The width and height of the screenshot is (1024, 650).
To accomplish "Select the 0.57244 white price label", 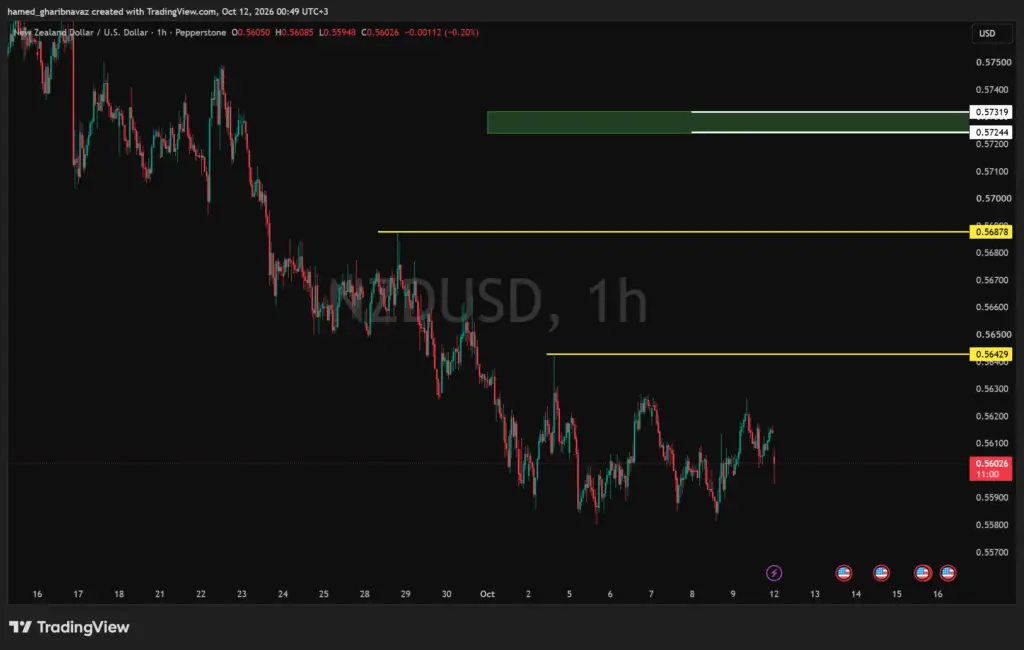I will pyautogui.click(x=991, y=132).
